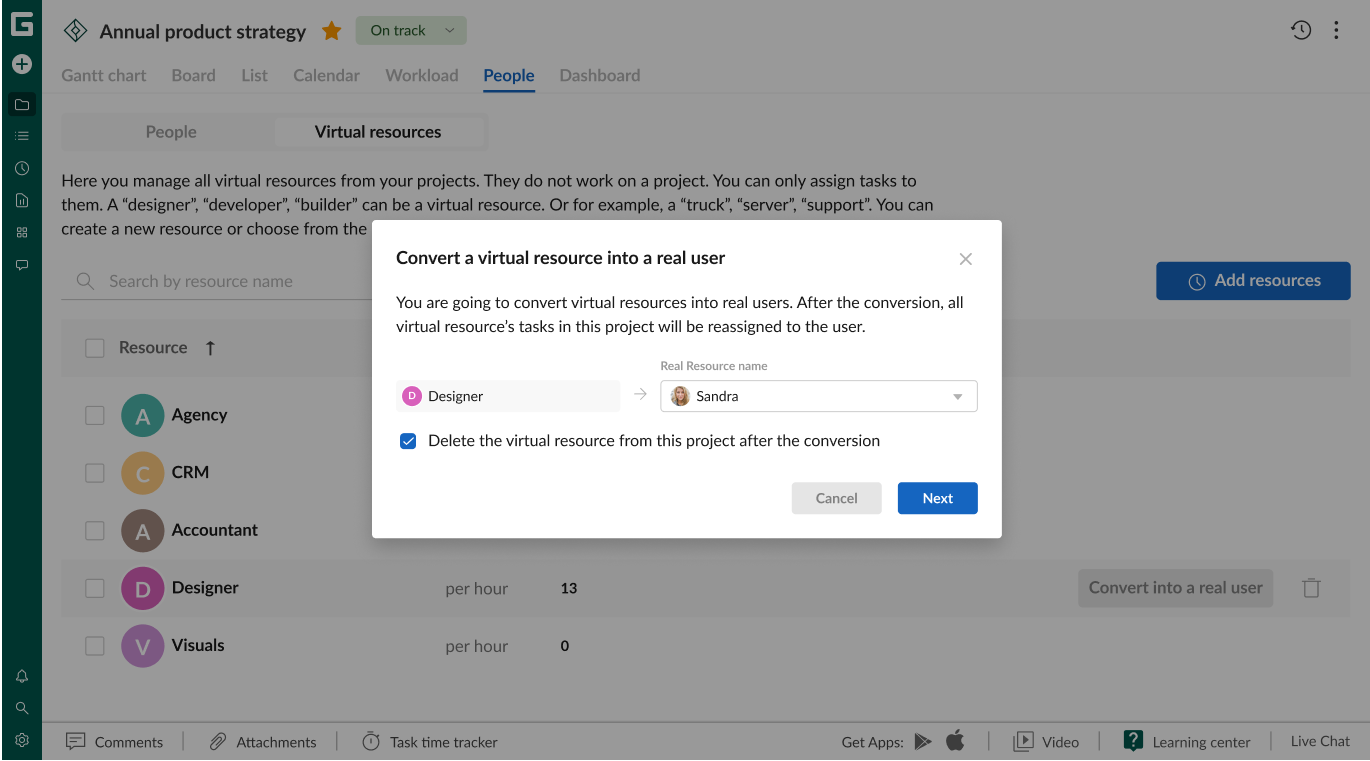Image resolution: width=1370 pixels, height=761 pixels.
Task: Open the Projects panel in the sidebar
Action: coord(21,103)
